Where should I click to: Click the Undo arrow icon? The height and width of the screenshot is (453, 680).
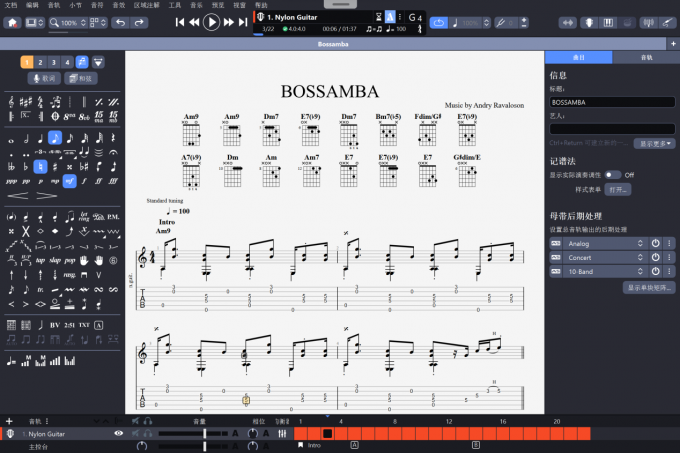pyautogui.click(x=119, y=22)
